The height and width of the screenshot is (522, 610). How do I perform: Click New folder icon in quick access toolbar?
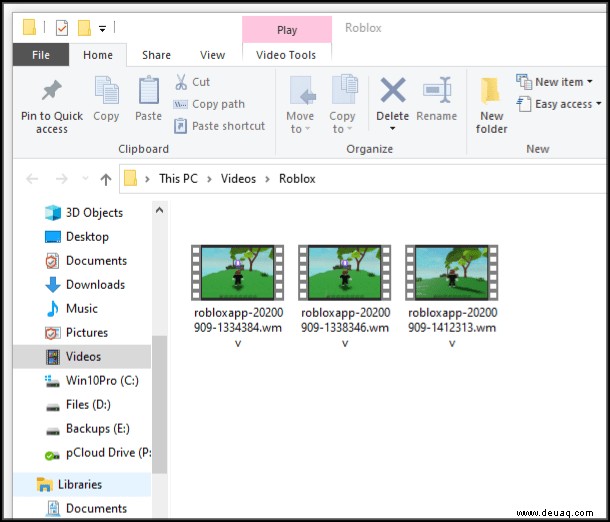click(x=84, y=28)
